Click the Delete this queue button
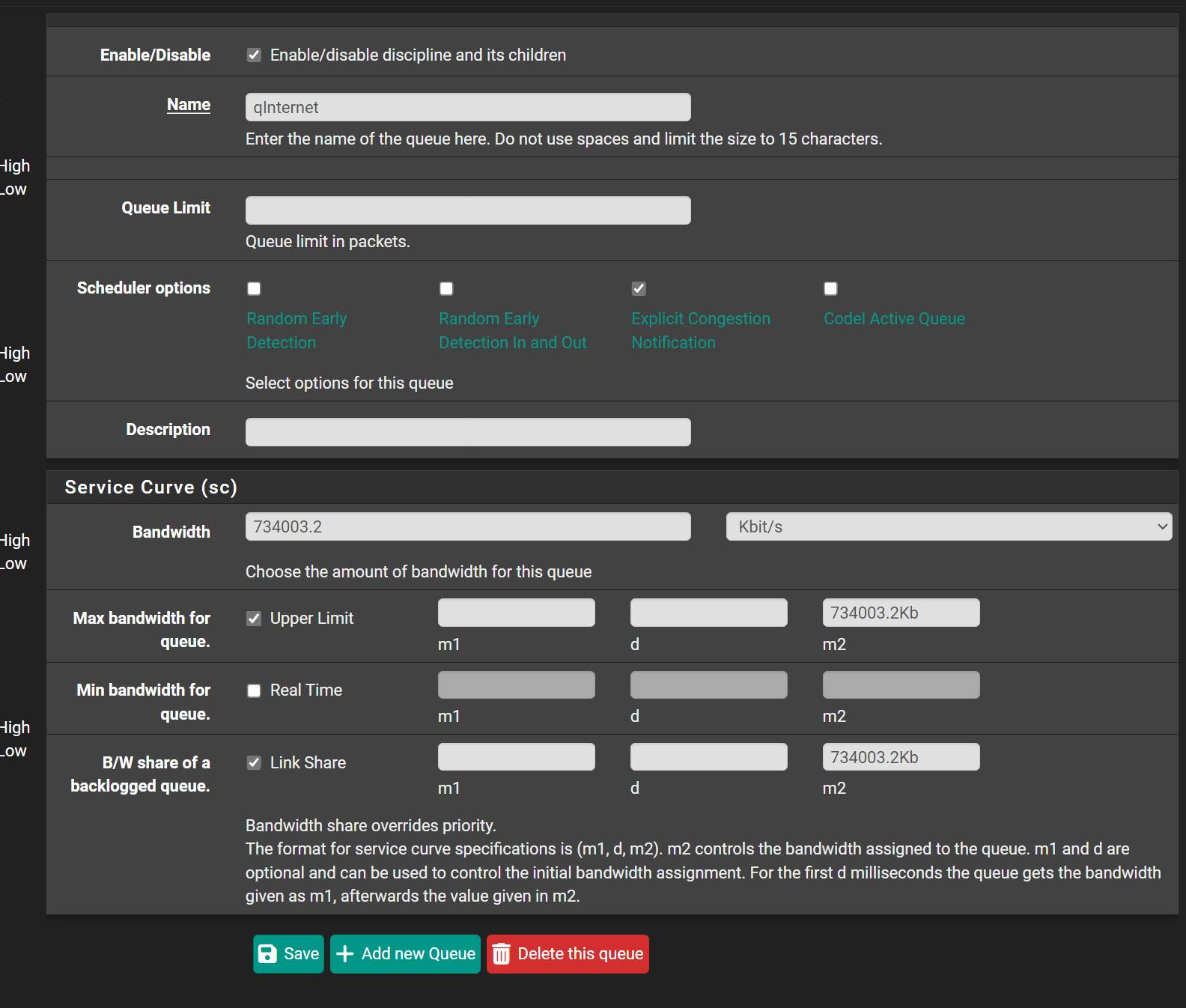1186x1008 pixels. pos(568,954)
